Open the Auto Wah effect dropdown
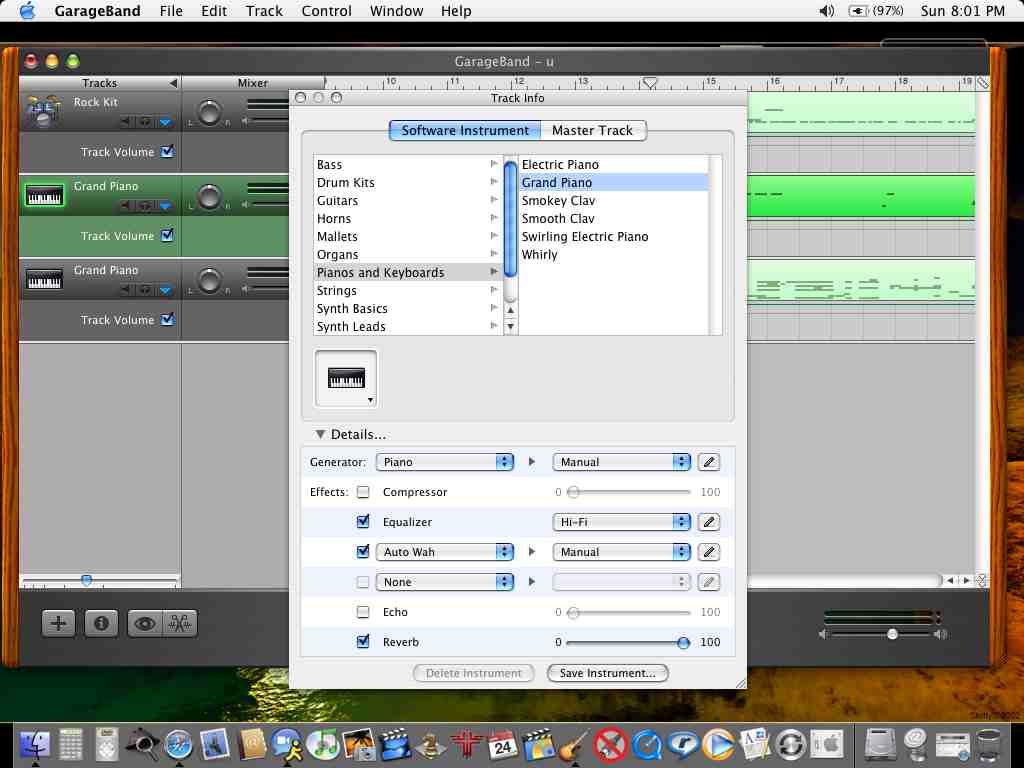This screenshot has height=768, width=1024. 445,552
